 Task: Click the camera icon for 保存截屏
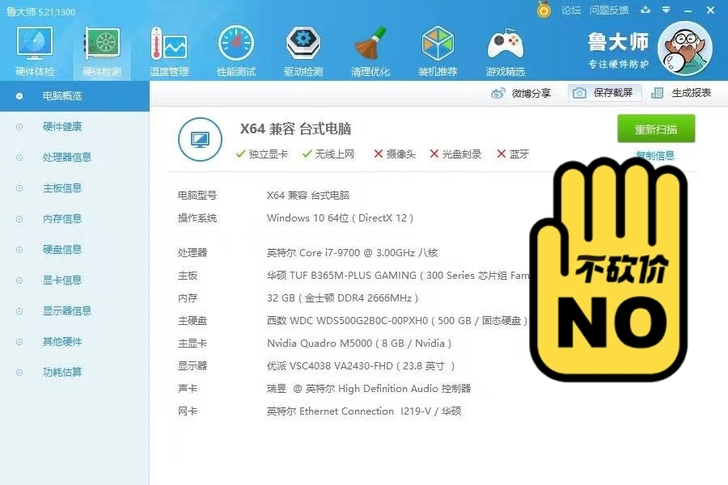click(579, 93)
